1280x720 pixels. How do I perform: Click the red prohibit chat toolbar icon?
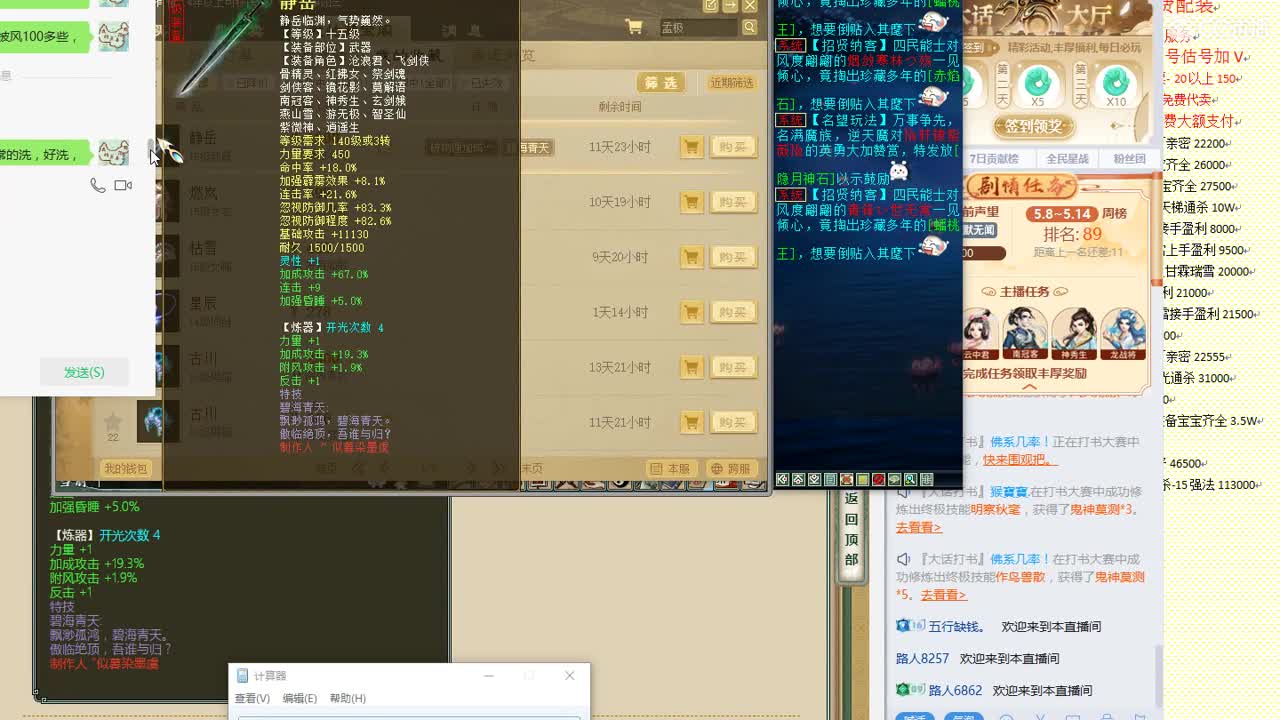(879, 480)
